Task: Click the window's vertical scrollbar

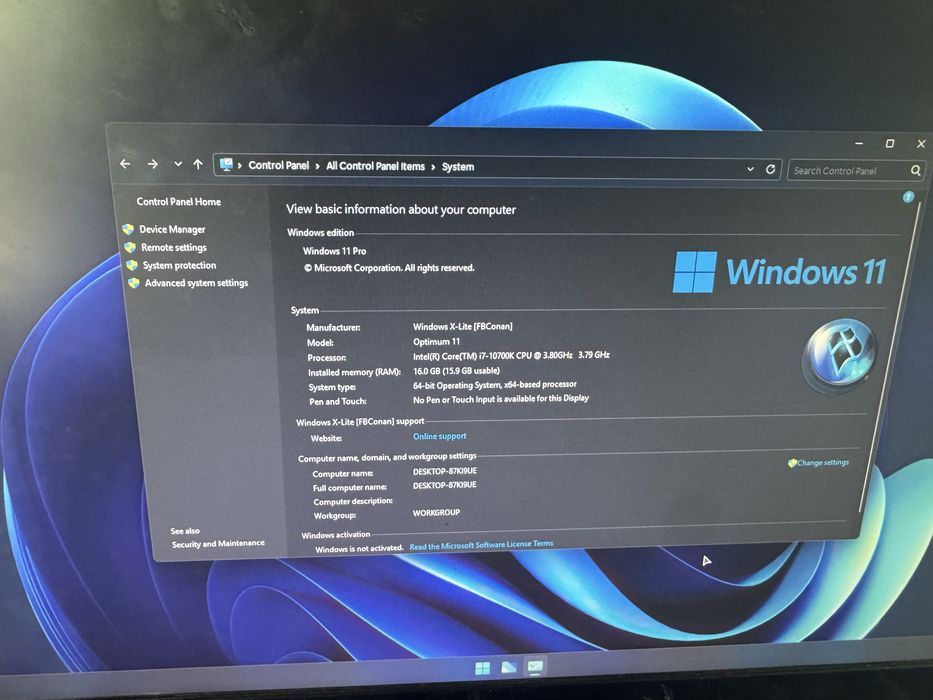Action: pyautogui.click(x=889, y=357)
